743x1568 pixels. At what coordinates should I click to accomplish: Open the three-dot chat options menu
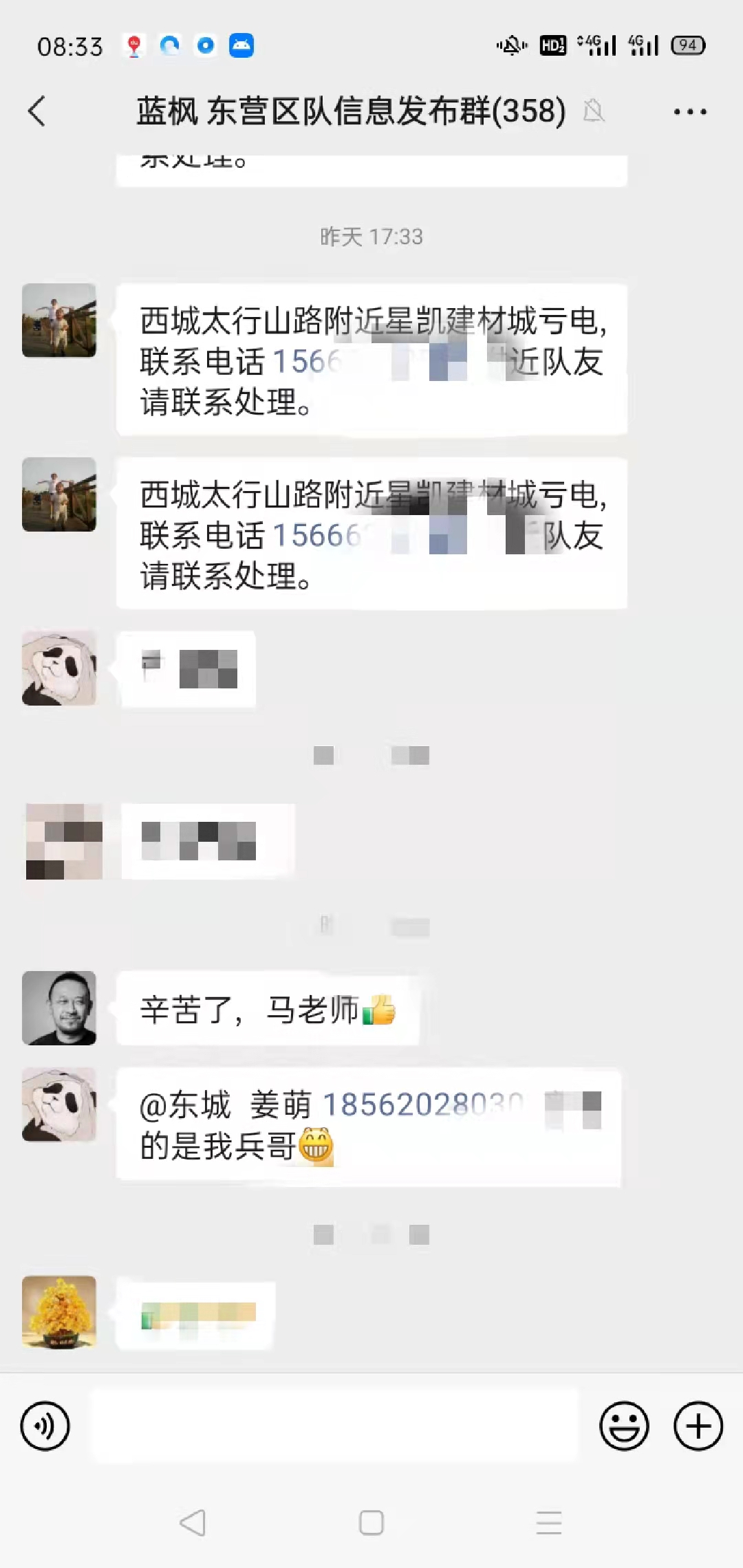click(690, 111)
